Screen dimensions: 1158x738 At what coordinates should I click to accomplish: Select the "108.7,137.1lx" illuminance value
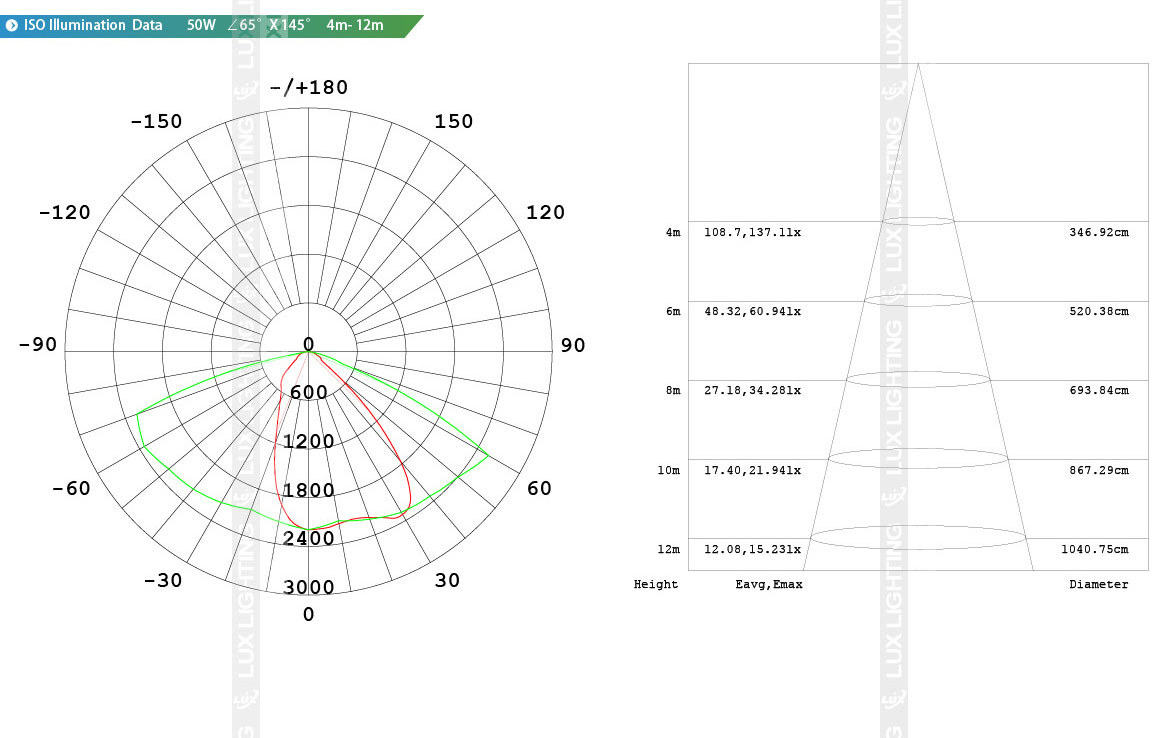pos(753,233)
